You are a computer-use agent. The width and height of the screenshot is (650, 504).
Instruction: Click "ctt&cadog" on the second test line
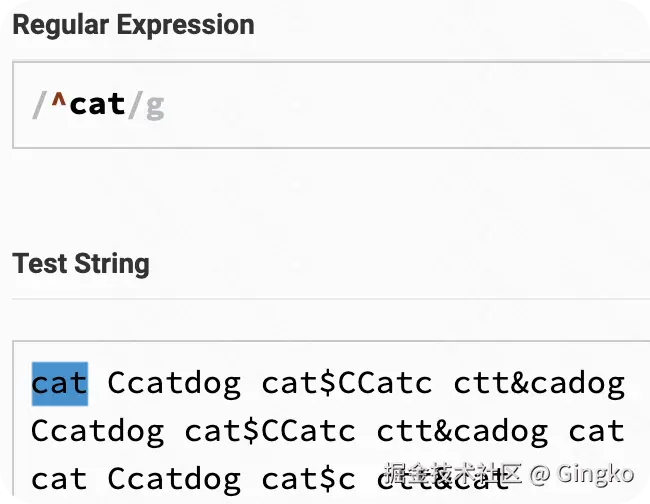point(462,432)
